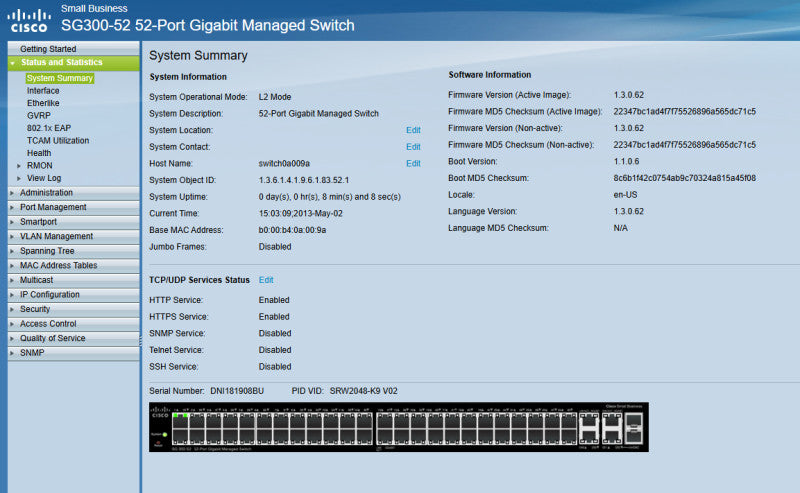800x493 pixels.
Task: Open GVRP statistics page
Action: coord(38,115)
